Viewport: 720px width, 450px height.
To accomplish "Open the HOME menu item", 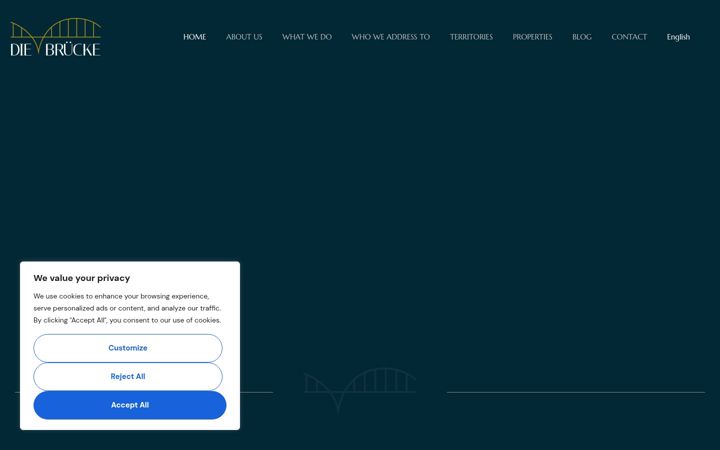I will [195, 37].
